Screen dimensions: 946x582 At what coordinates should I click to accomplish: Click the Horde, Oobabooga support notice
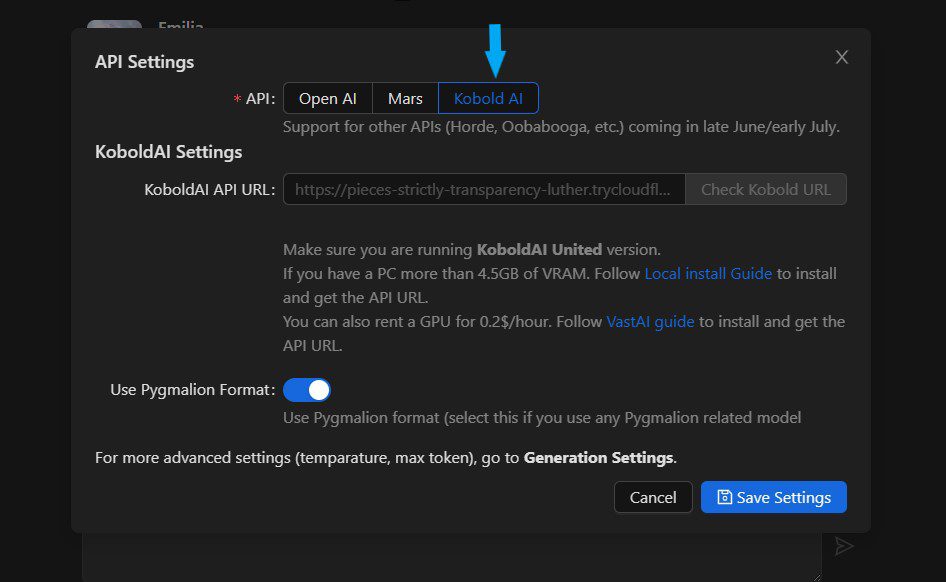tap(561, 127)
